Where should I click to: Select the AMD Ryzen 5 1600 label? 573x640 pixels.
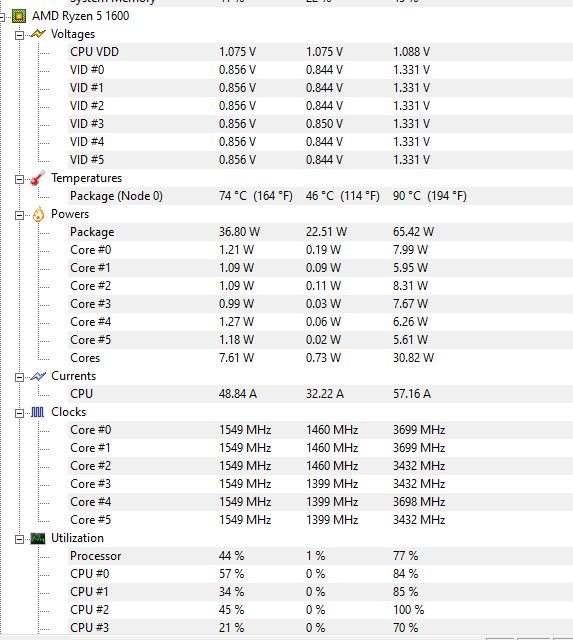point(80,16)
